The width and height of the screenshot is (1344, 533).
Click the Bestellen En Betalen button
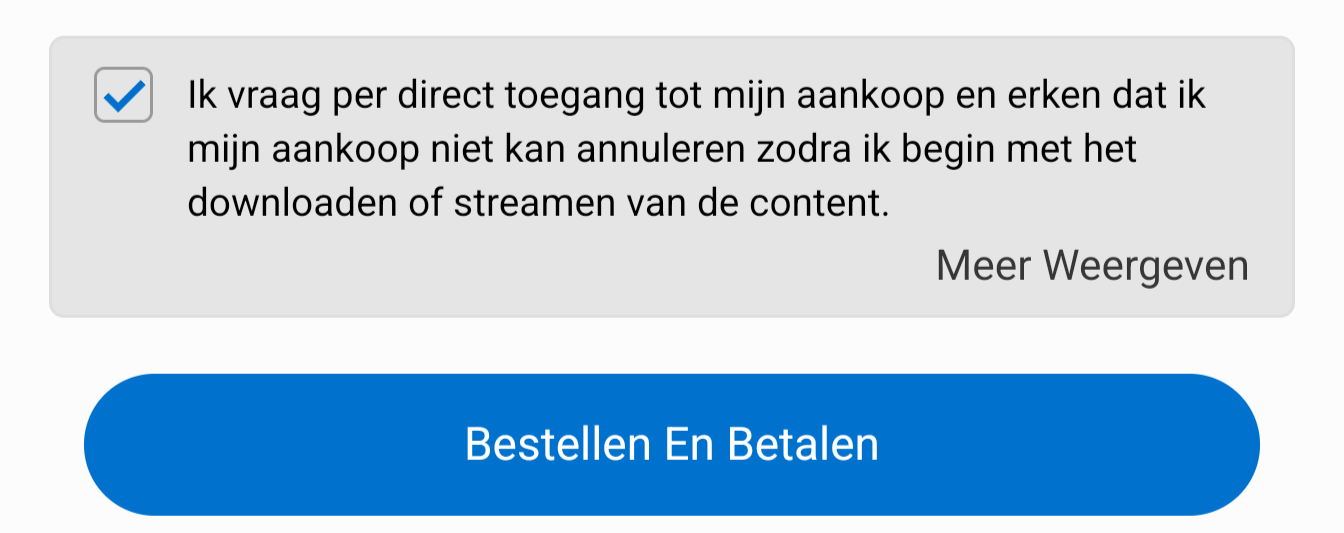pyautogui.click(x=672, y=445)
